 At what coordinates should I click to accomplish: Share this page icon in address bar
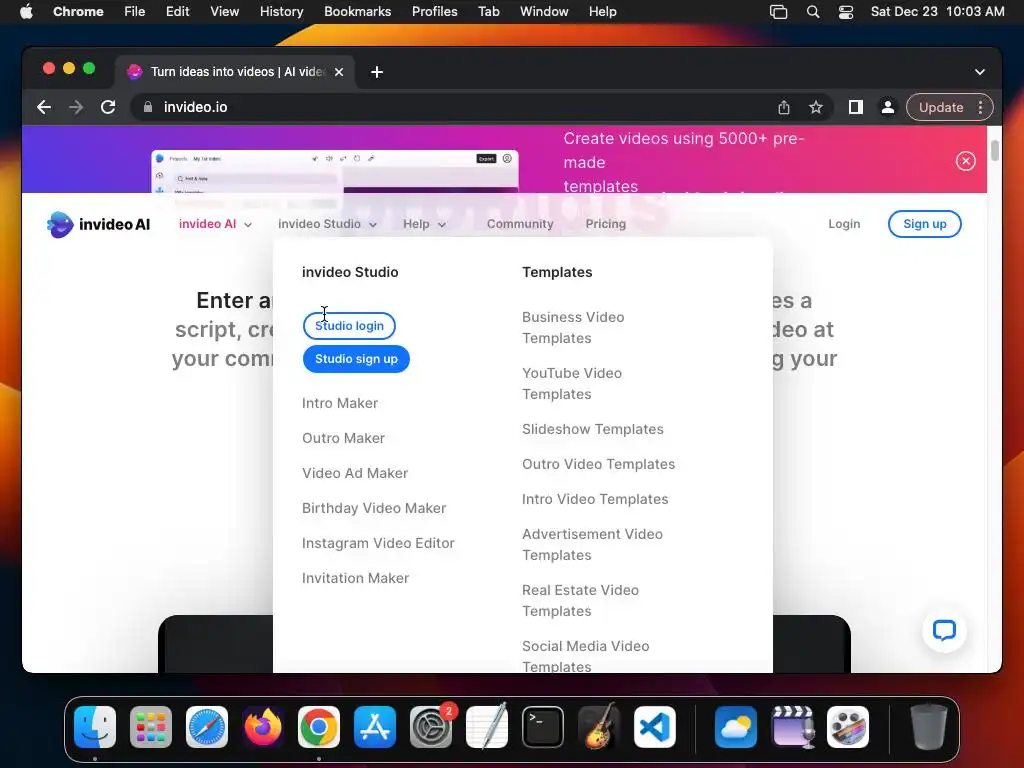pos(784,107)
